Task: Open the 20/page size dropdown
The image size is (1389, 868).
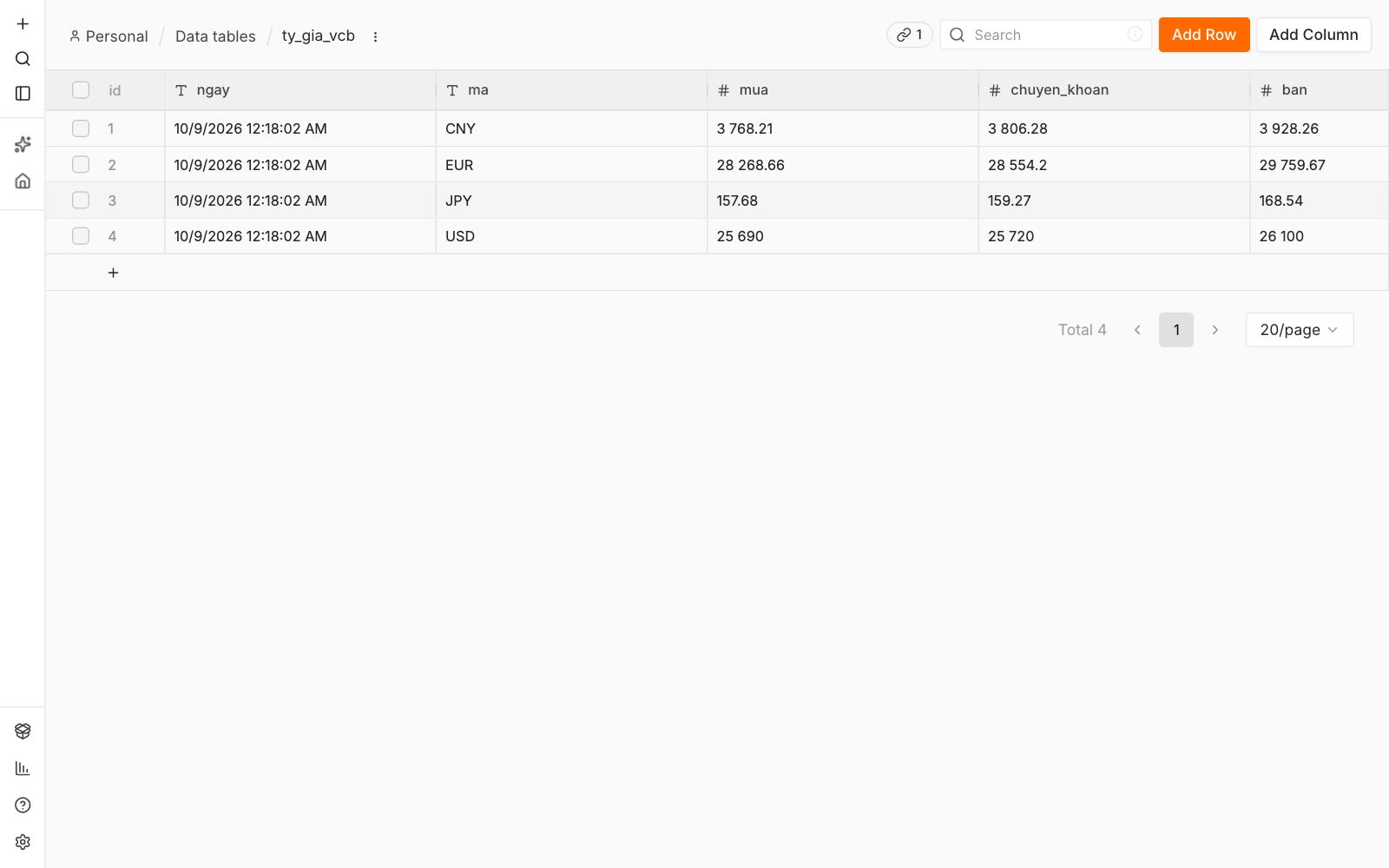Action: pos(1300,330)
